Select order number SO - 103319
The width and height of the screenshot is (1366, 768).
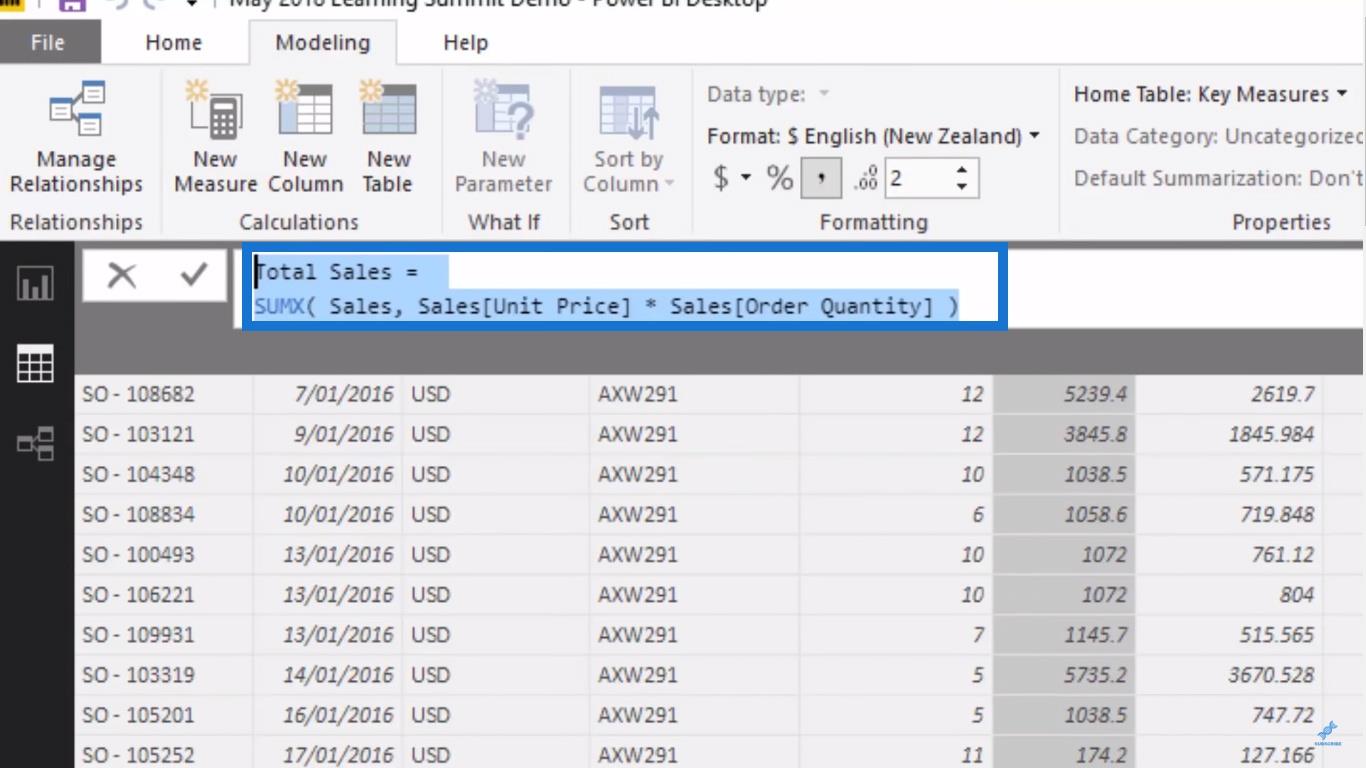(x=138, y=675)
